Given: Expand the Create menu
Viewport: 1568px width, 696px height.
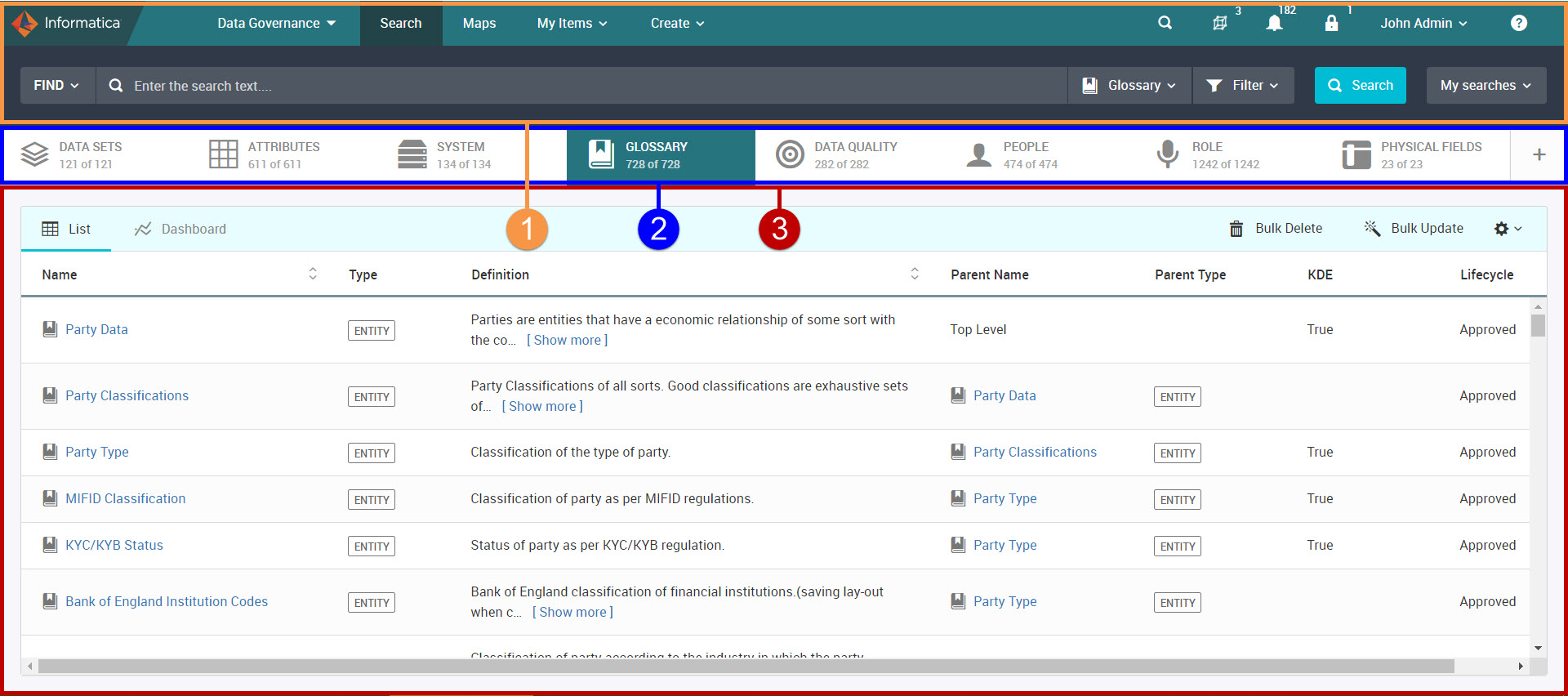Looking at the screenshot, I should [x=677, y=23].
